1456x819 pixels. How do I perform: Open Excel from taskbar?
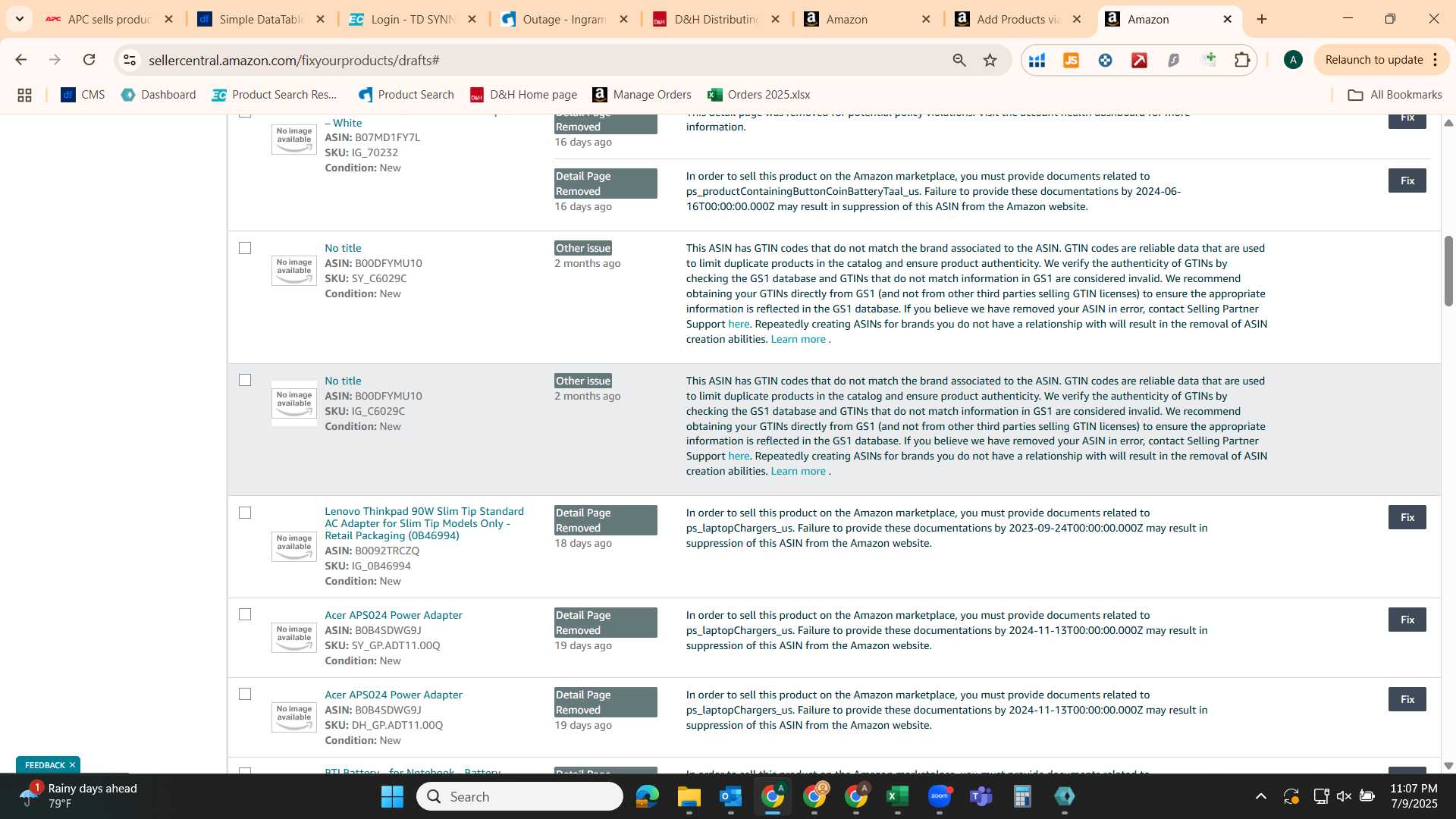(x=897, y=796)
